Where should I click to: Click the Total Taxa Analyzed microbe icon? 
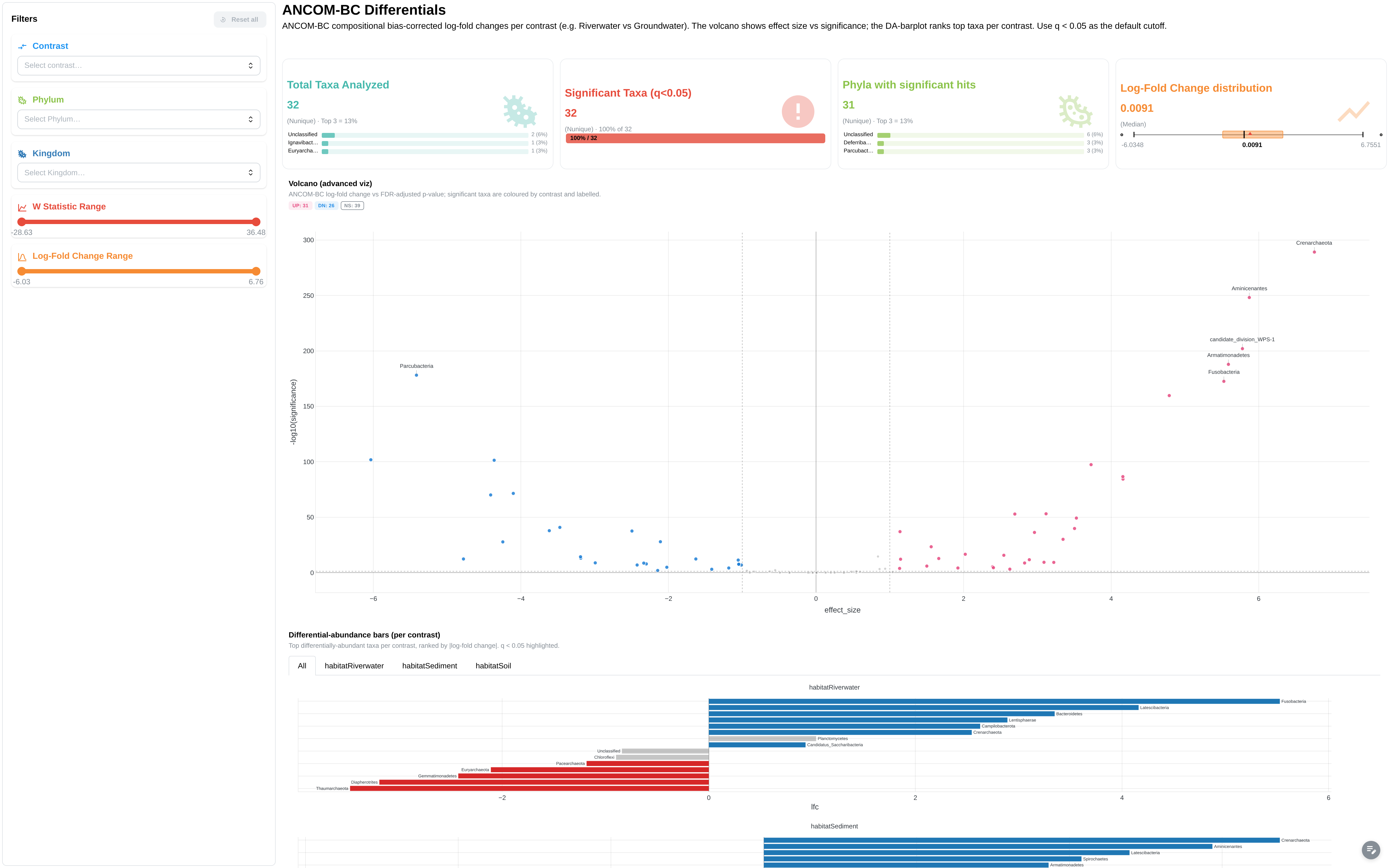coord(520,111)
